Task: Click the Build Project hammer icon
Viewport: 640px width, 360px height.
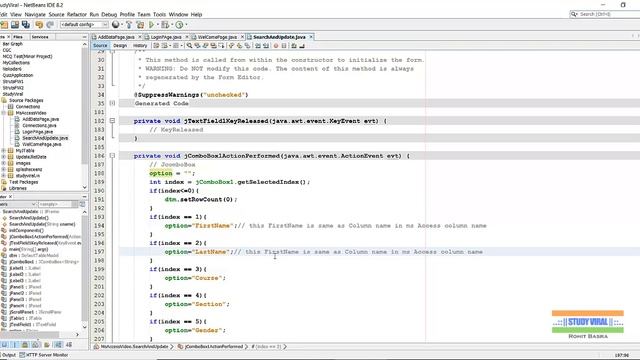Action: pyautogui.click(x=129, y=24)
